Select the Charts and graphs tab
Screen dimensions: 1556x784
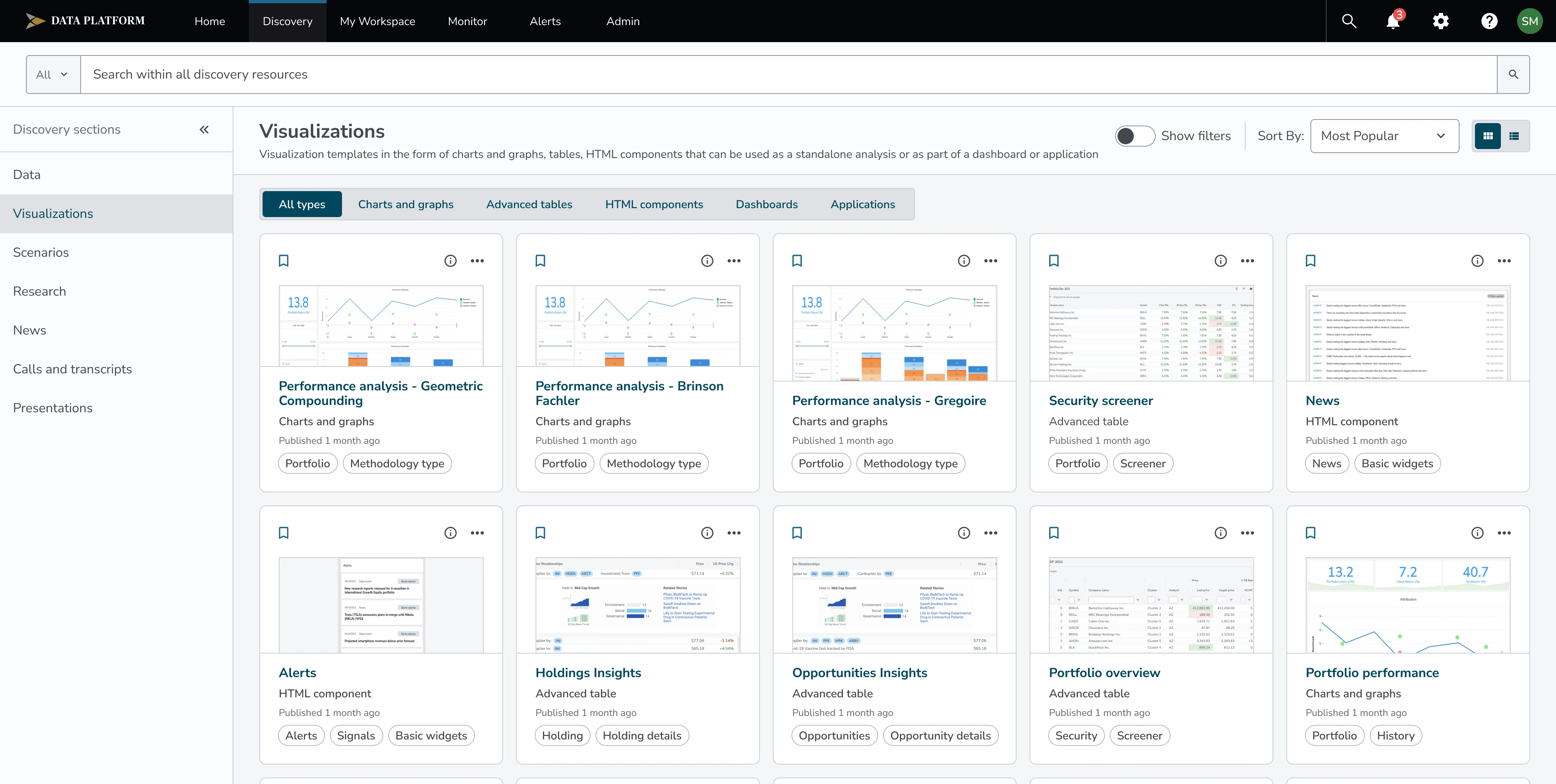(405, 204)
